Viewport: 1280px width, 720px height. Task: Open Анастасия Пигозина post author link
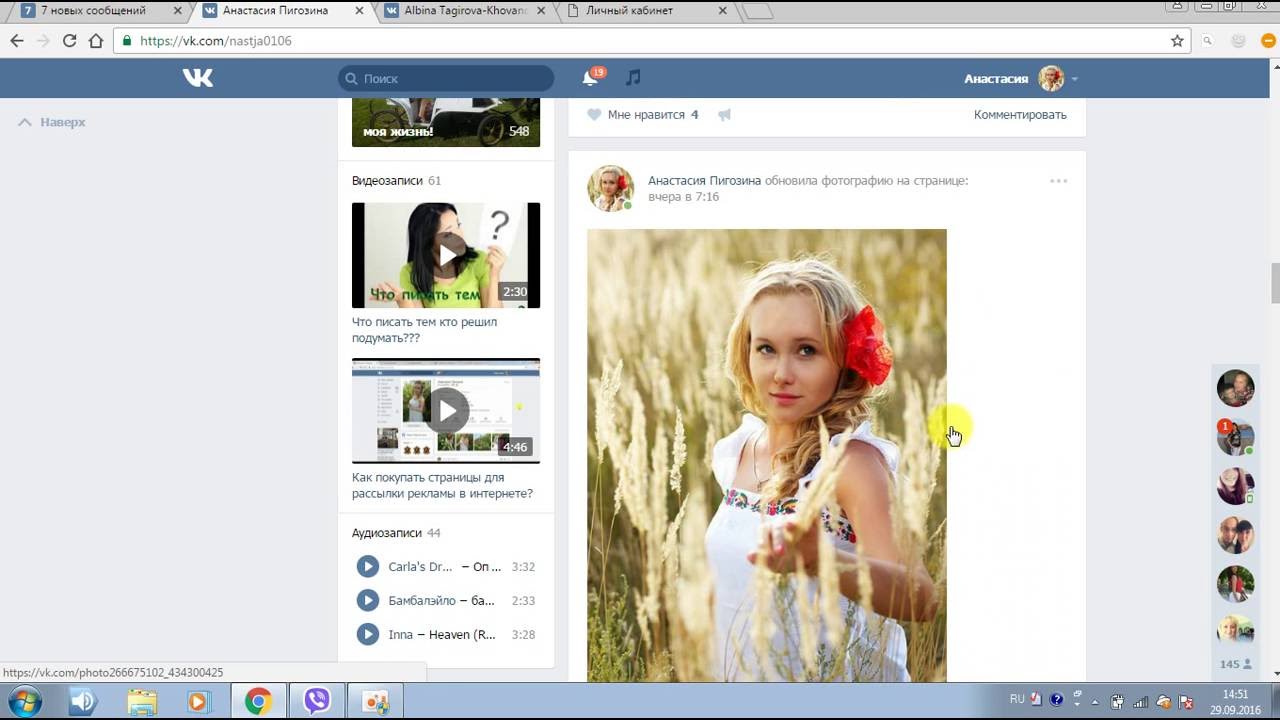(x=705, y=181)
